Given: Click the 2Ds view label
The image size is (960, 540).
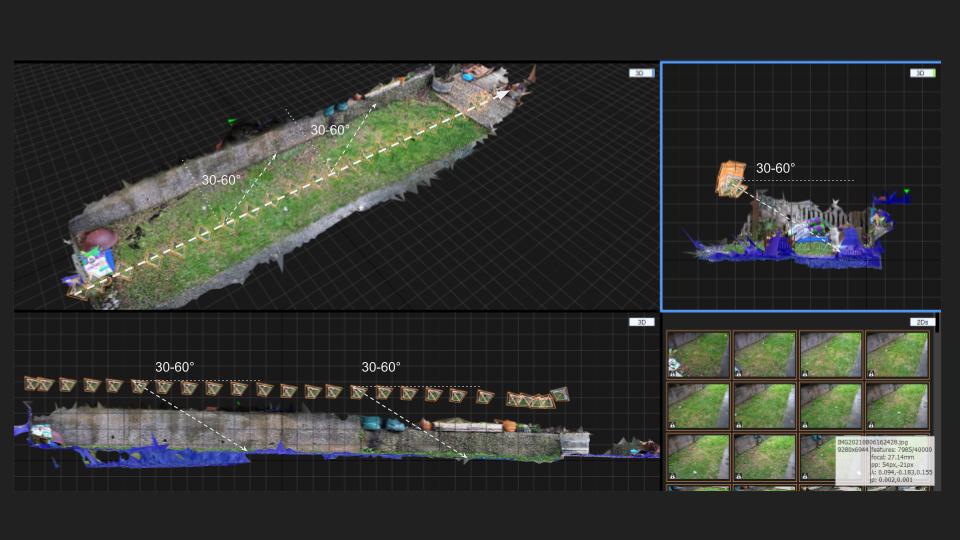Looking at the screenshot, I should tap(921, 322).
